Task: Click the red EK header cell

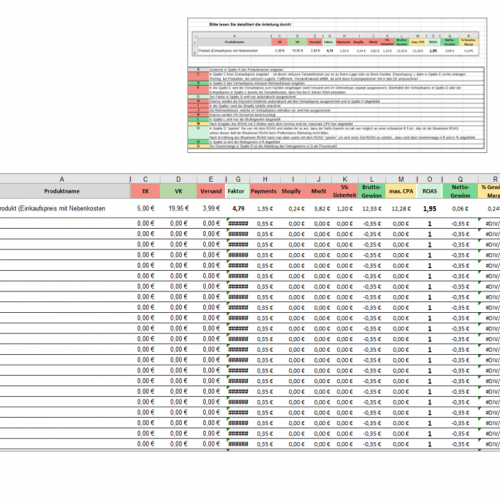Action: pos(145,191)
